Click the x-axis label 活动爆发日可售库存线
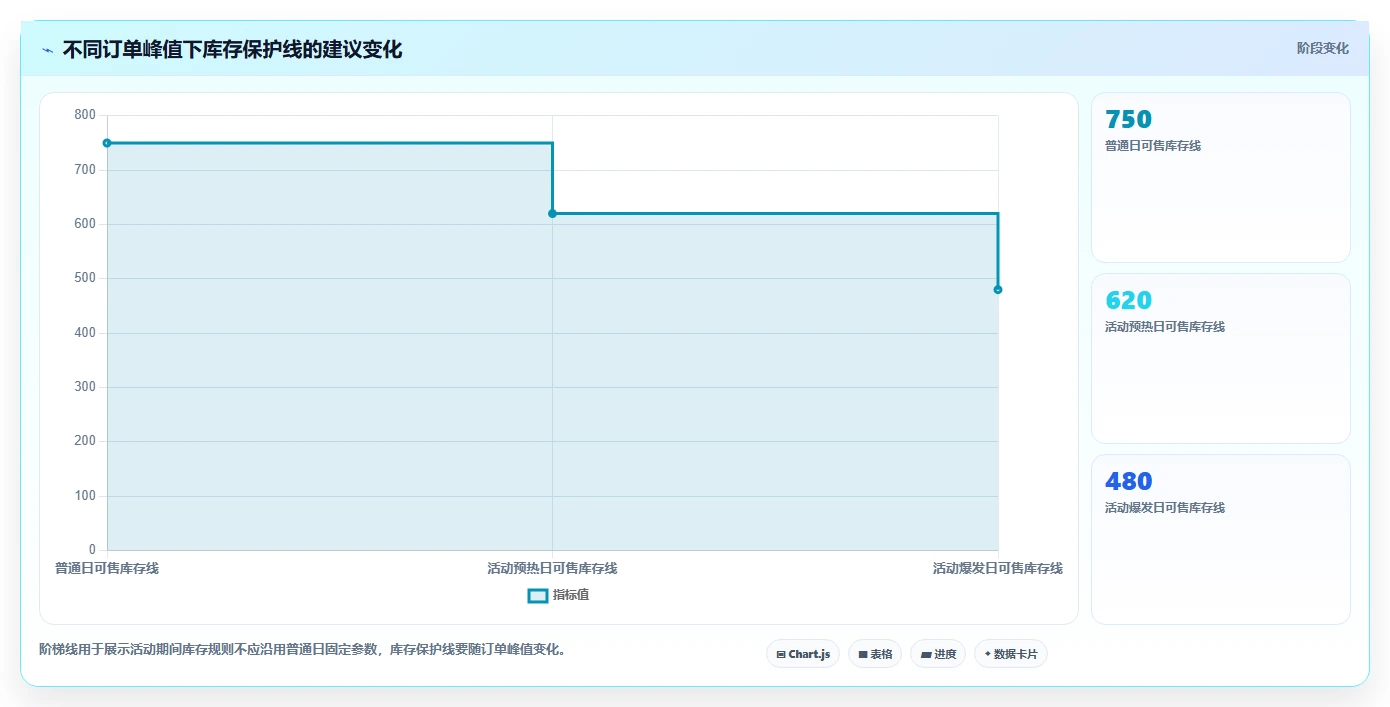This screenshot has height=707, width=1390. tap(998, 568)
